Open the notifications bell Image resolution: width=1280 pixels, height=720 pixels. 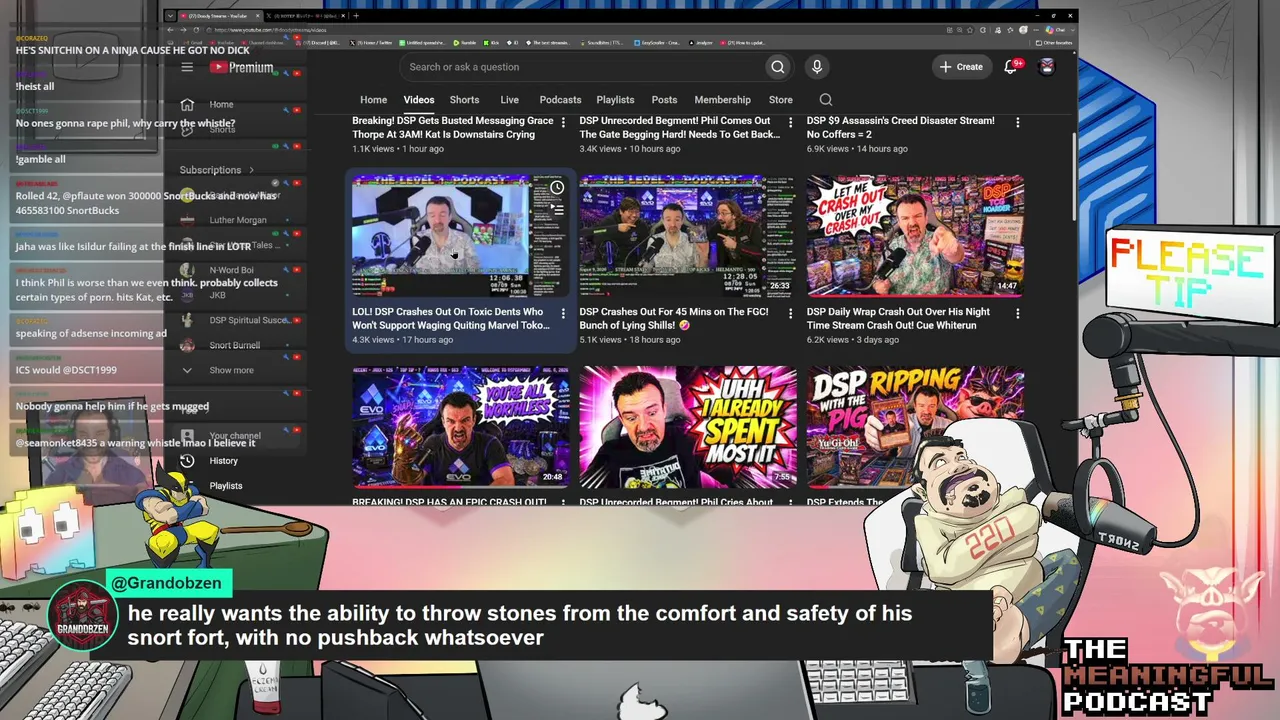click(x=1011, y=67)
